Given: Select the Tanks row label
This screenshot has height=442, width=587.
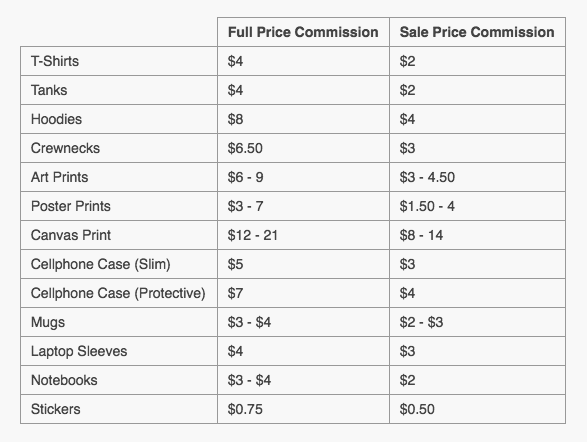Looking at the screenshot, I should [49, 90].
